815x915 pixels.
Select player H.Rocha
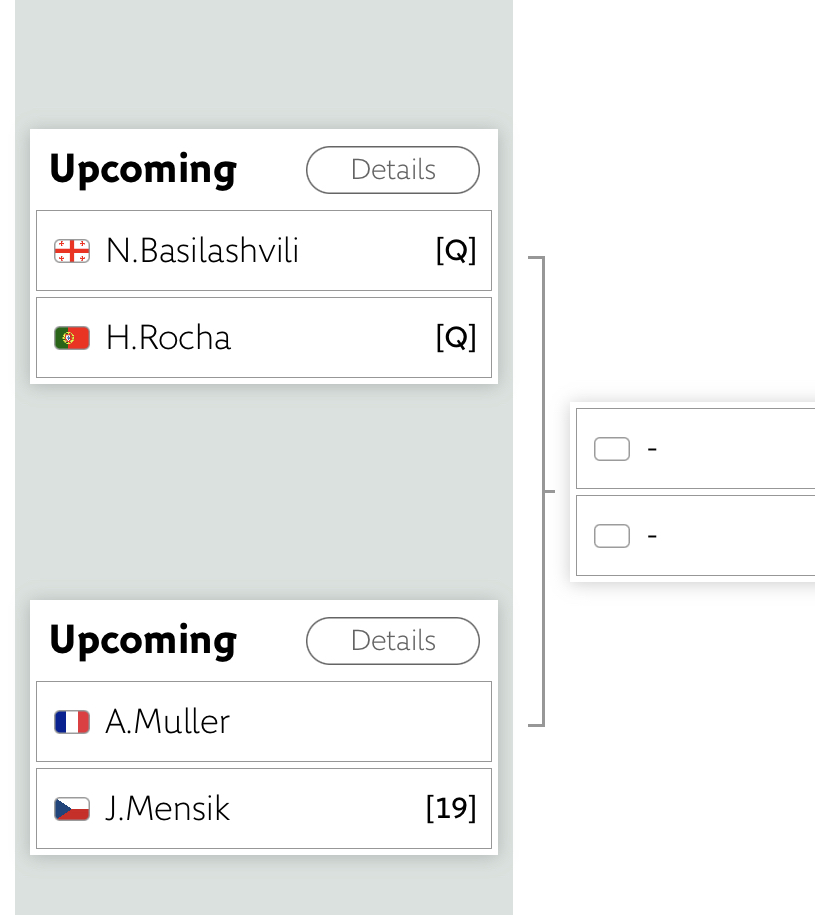click(x=168, y=338)
